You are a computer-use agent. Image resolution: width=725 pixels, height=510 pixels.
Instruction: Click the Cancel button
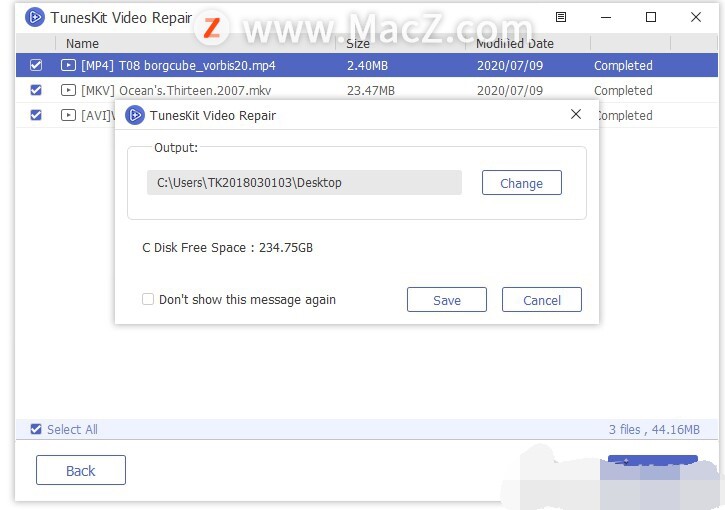[x=541, y=300]
